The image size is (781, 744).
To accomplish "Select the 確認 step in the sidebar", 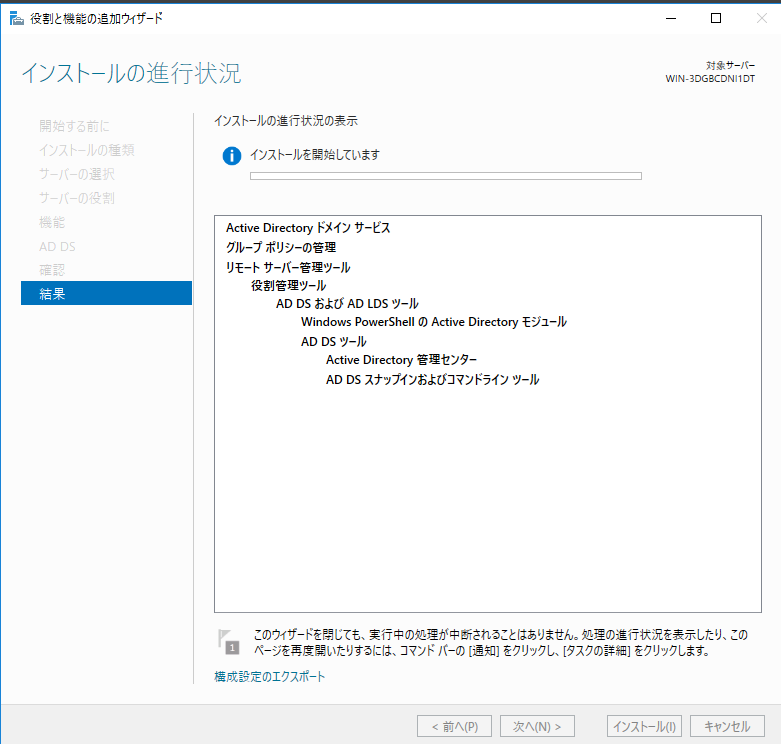I will (x=52, y=270).
